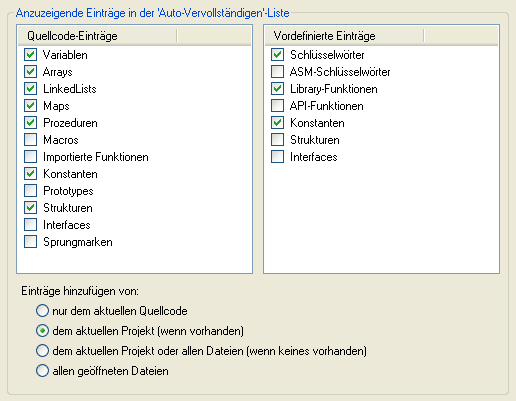Enable Prototypes in Quellcode-Einträge list

[30, 191]
